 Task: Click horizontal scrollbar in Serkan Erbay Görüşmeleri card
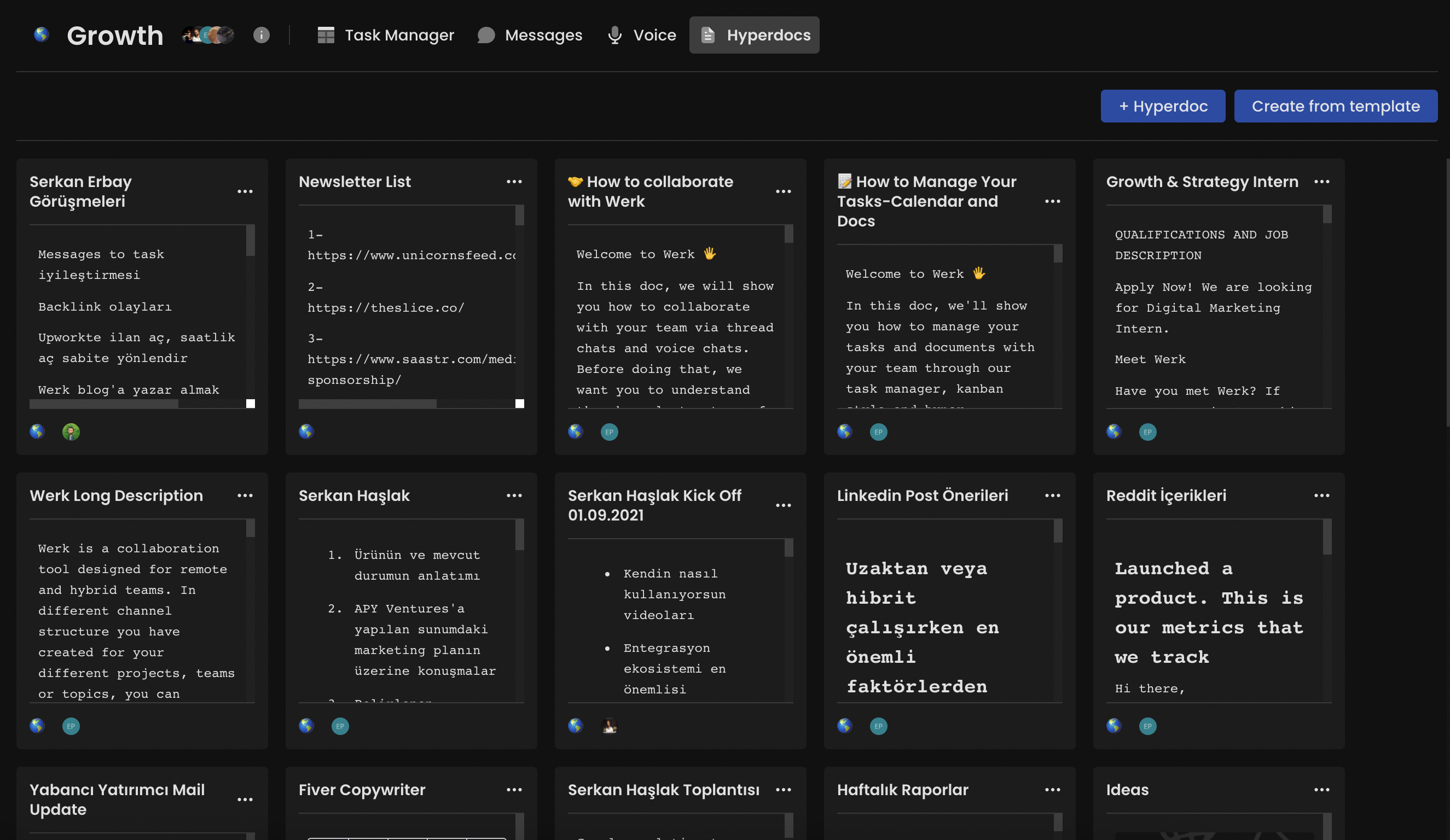[x=103, y=404]
